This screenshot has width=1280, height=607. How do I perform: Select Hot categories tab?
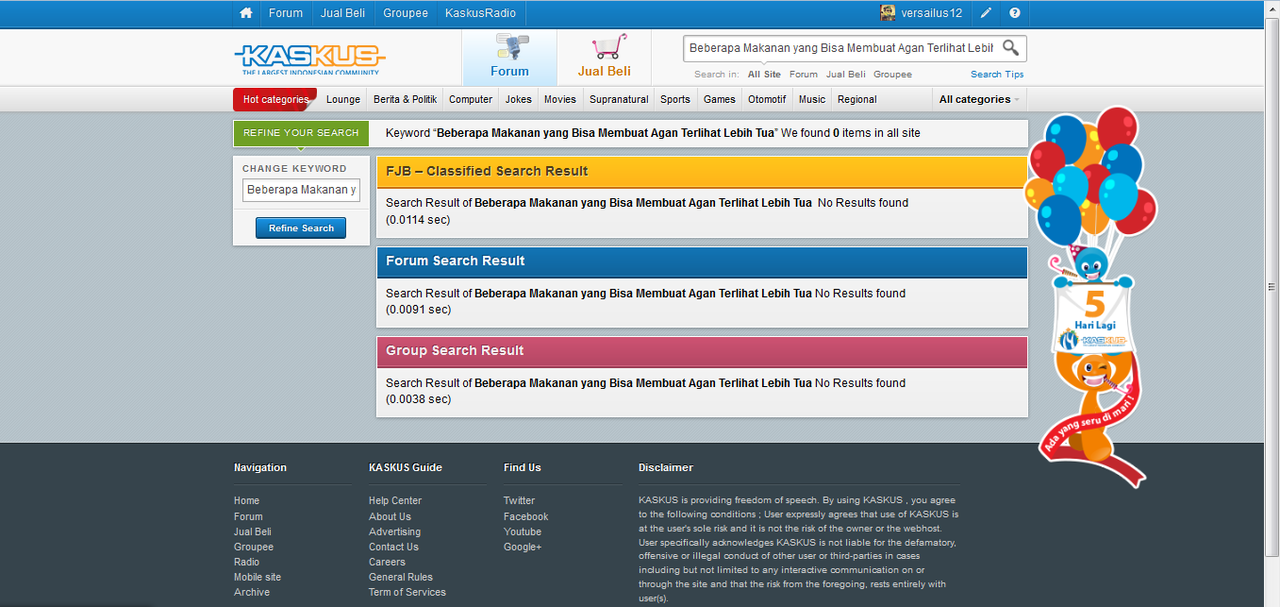(x=275, y=99)
